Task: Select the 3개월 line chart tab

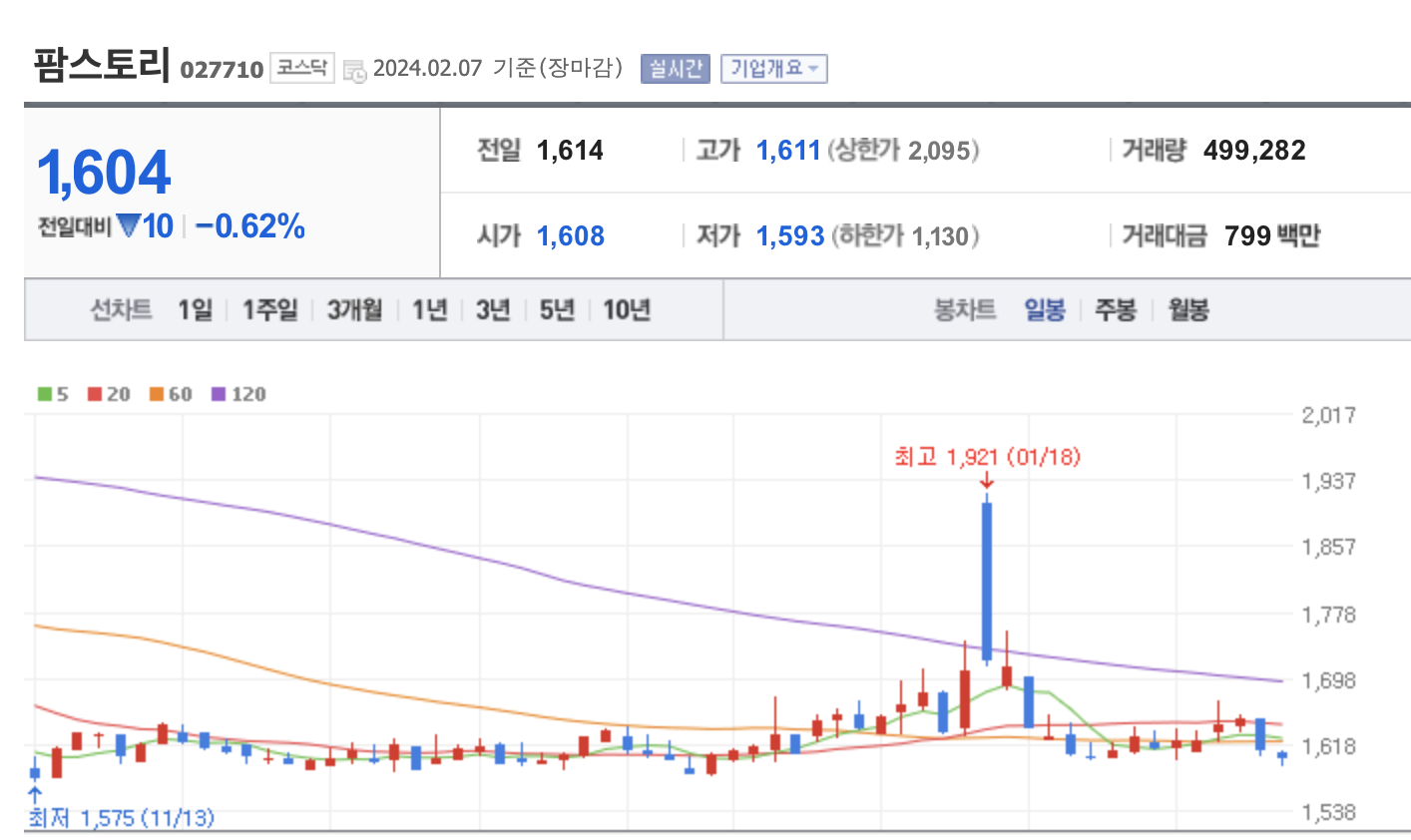Action: pyautogui.click(x=355, y=310)
